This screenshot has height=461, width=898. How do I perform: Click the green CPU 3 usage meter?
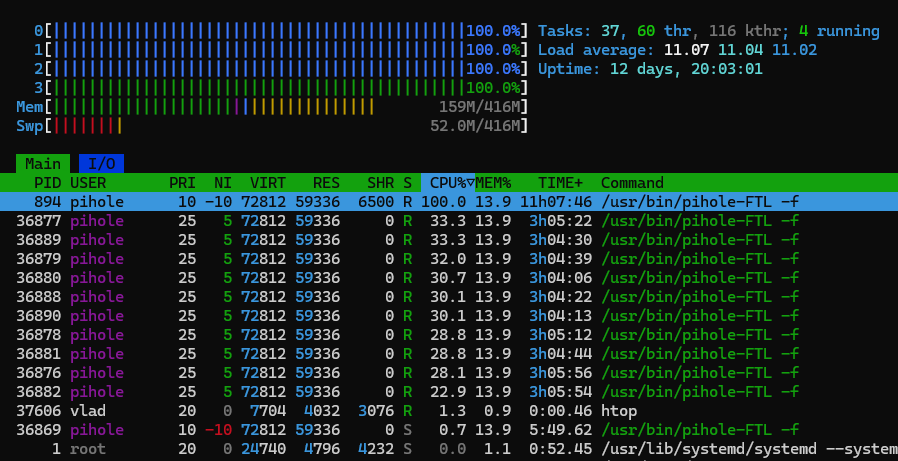coord(281,88)
